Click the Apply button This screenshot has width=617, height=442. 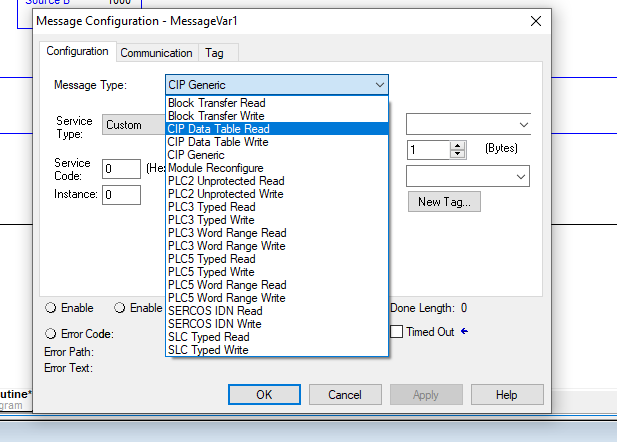coord(426,395)
